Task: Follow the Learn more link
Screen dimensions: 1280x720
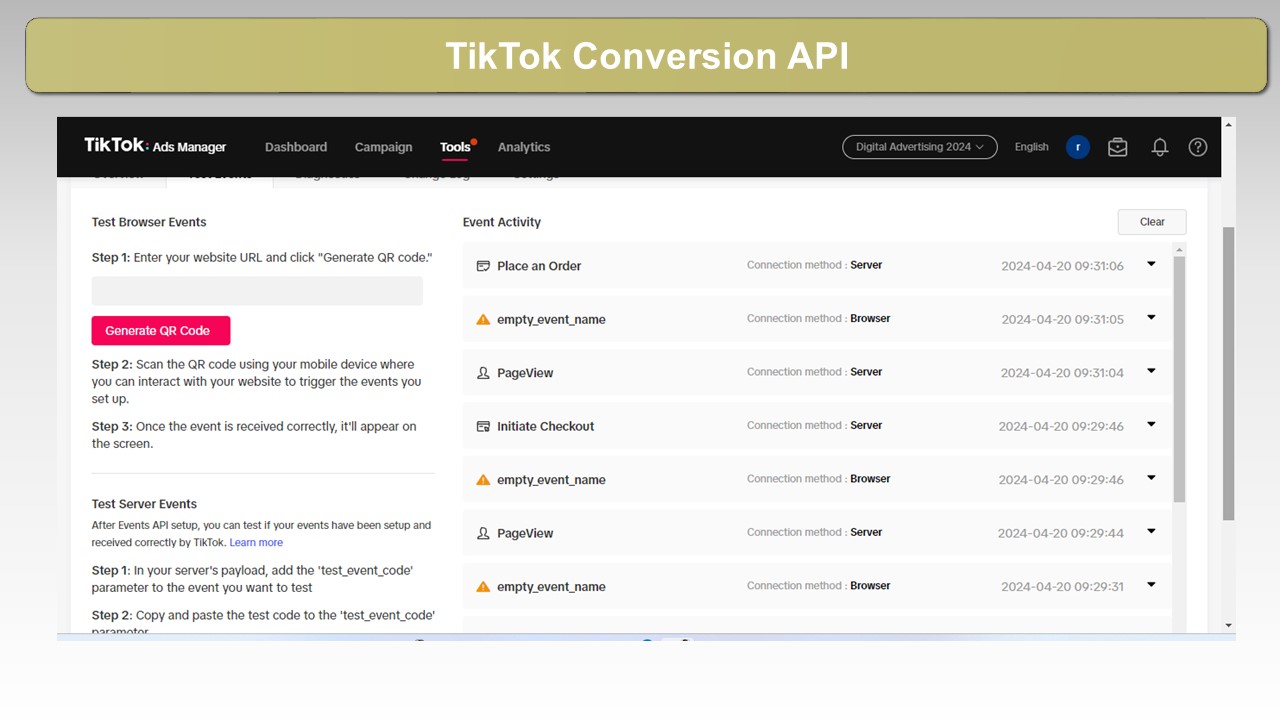Action: (256, 543)
